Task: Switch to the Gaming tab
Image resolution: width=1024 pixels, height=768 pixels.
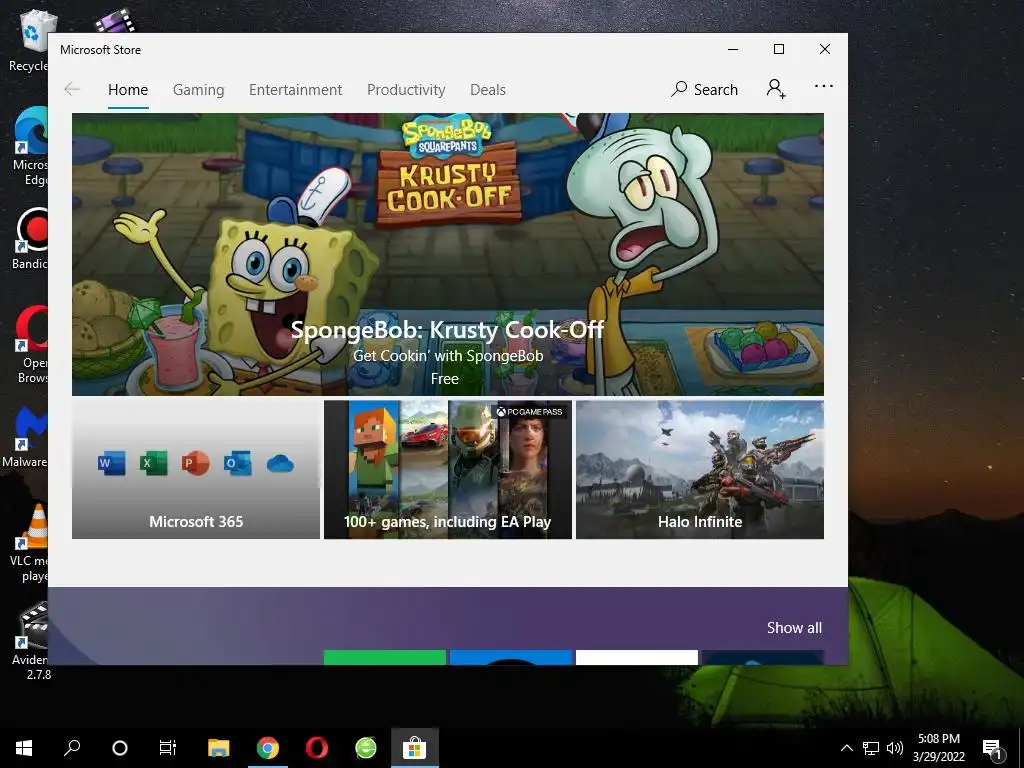Action: [199, 89]
